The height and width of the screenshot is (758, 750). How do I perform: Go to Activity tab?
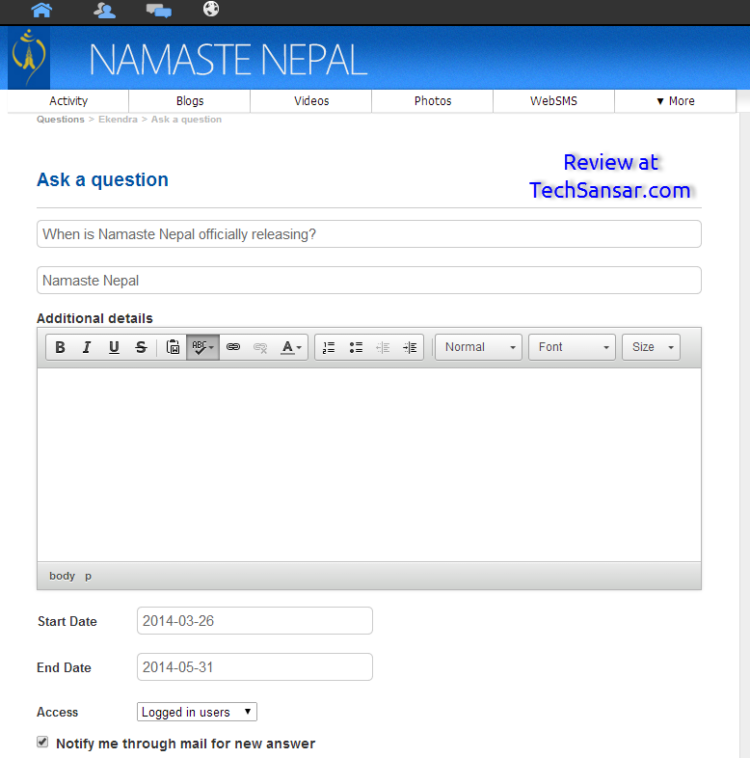[68, 101]
